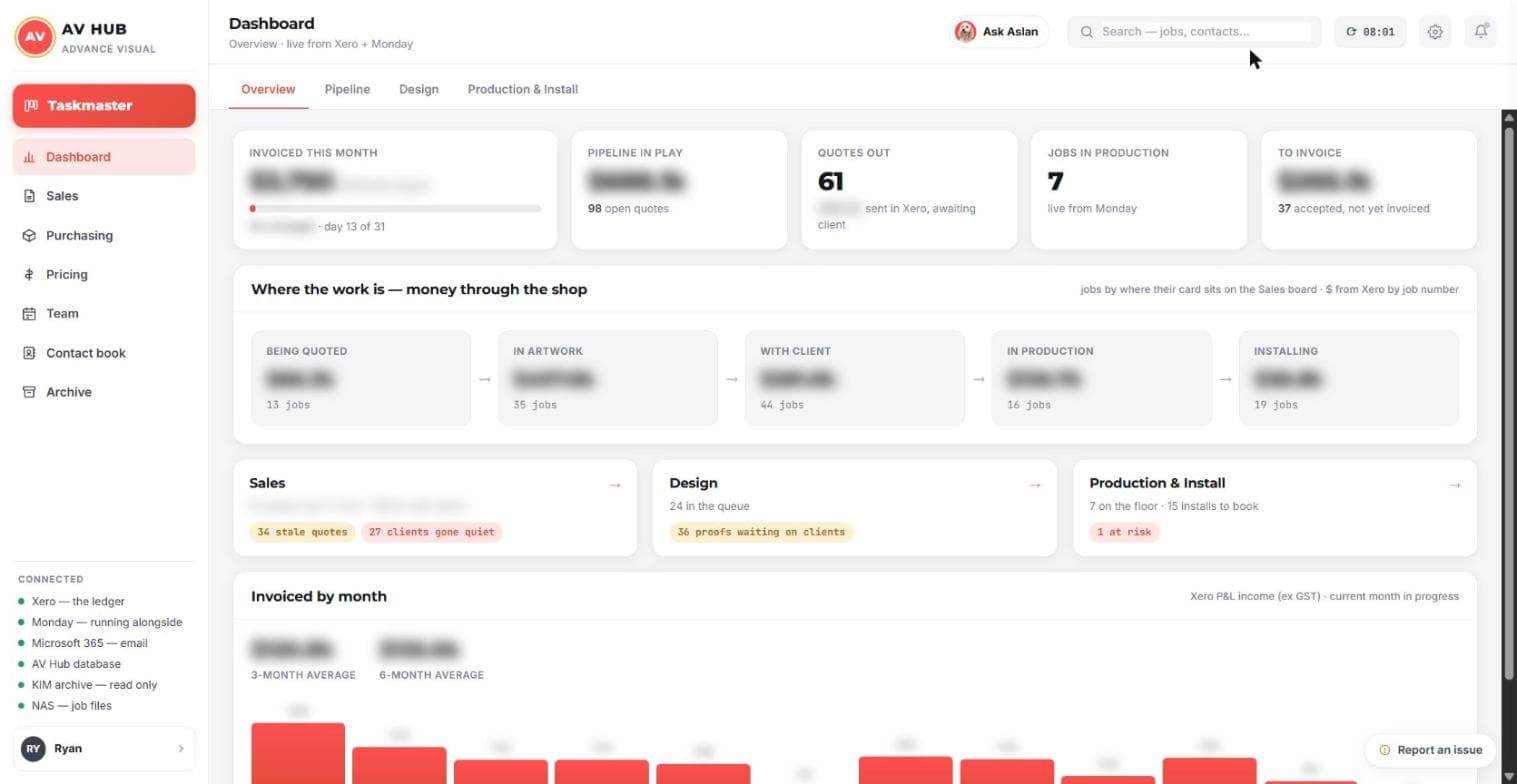Open the Design card arrow
This screenshot has width=1517, height=784.
(x=1035, y=485)
